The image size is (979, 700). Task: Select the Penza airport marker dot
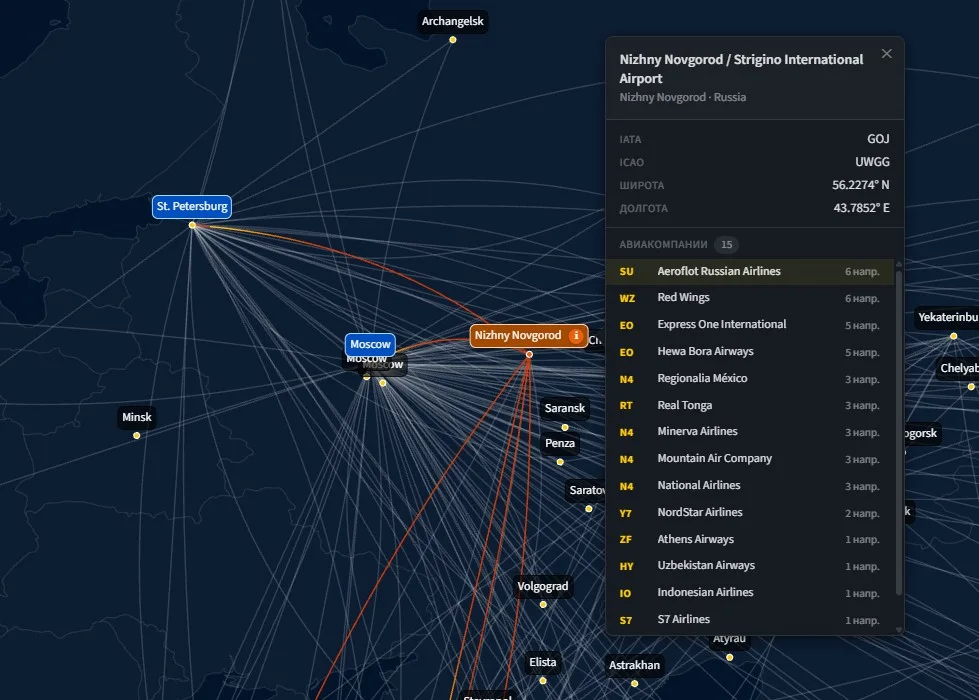560,461
